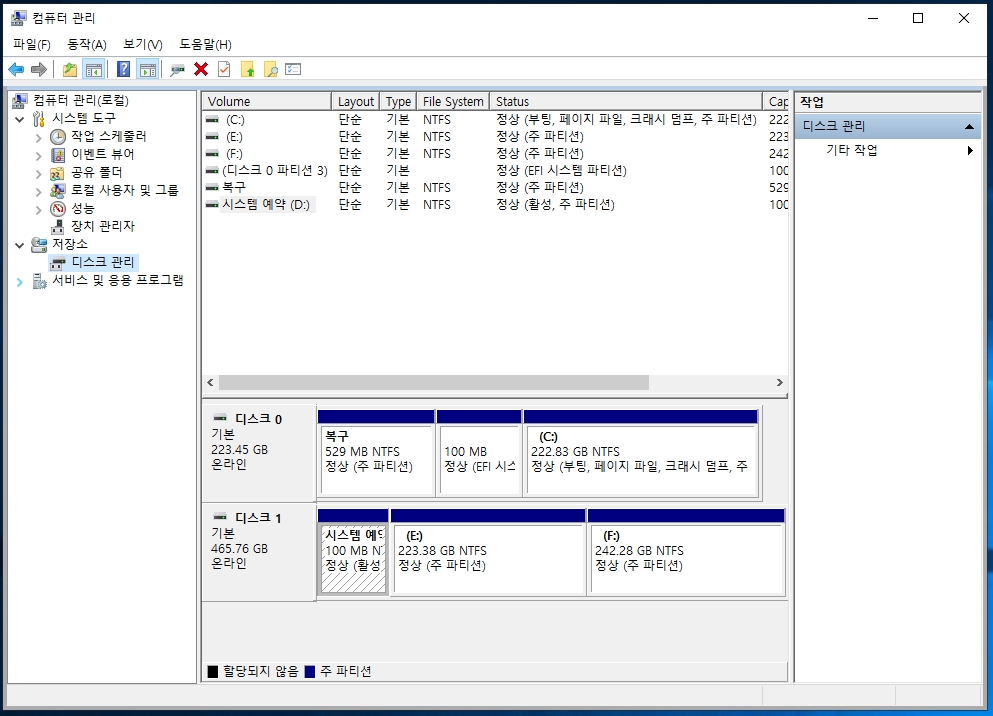Select the (F:) 242.28 GB partition block
This screenshot has width=993, height=716.
pos(686,551)
